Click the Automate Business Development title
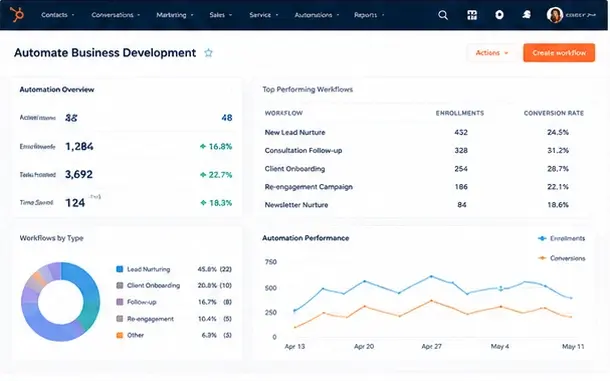Image resolution: width=610 pixels, height=381 pixels. point(105,53)
